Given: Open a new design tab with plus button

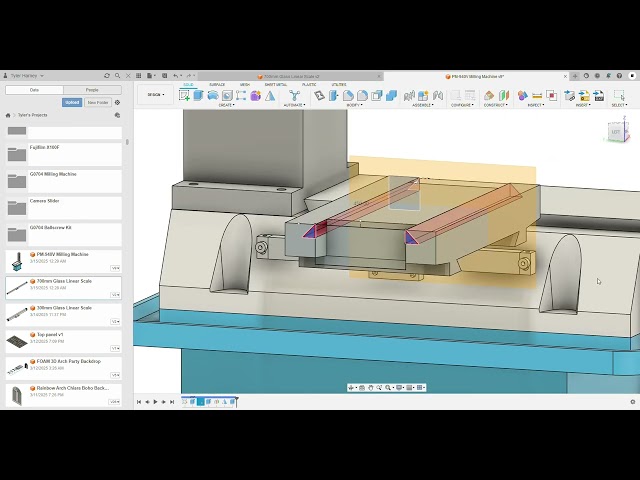Looking at the screenshot, I should [x=575, y=76].
